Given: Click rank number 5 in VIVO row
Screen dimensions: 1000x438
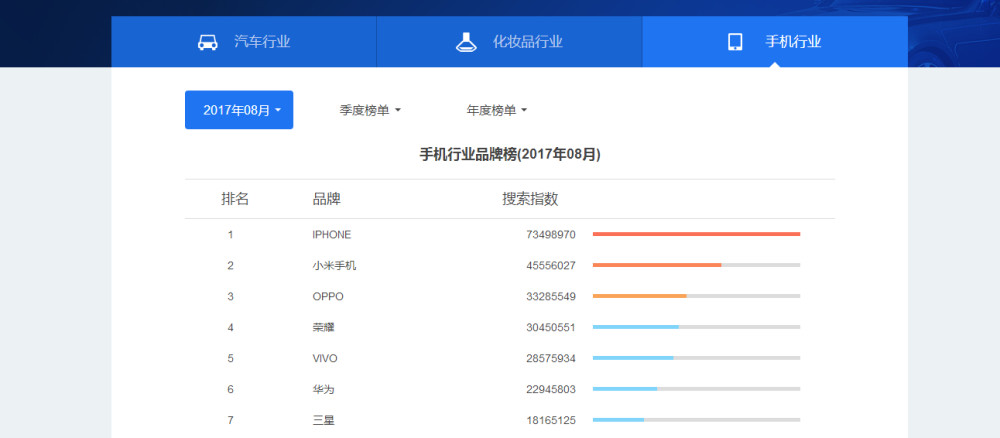Looking at the screenshot, I should (230, 358).
